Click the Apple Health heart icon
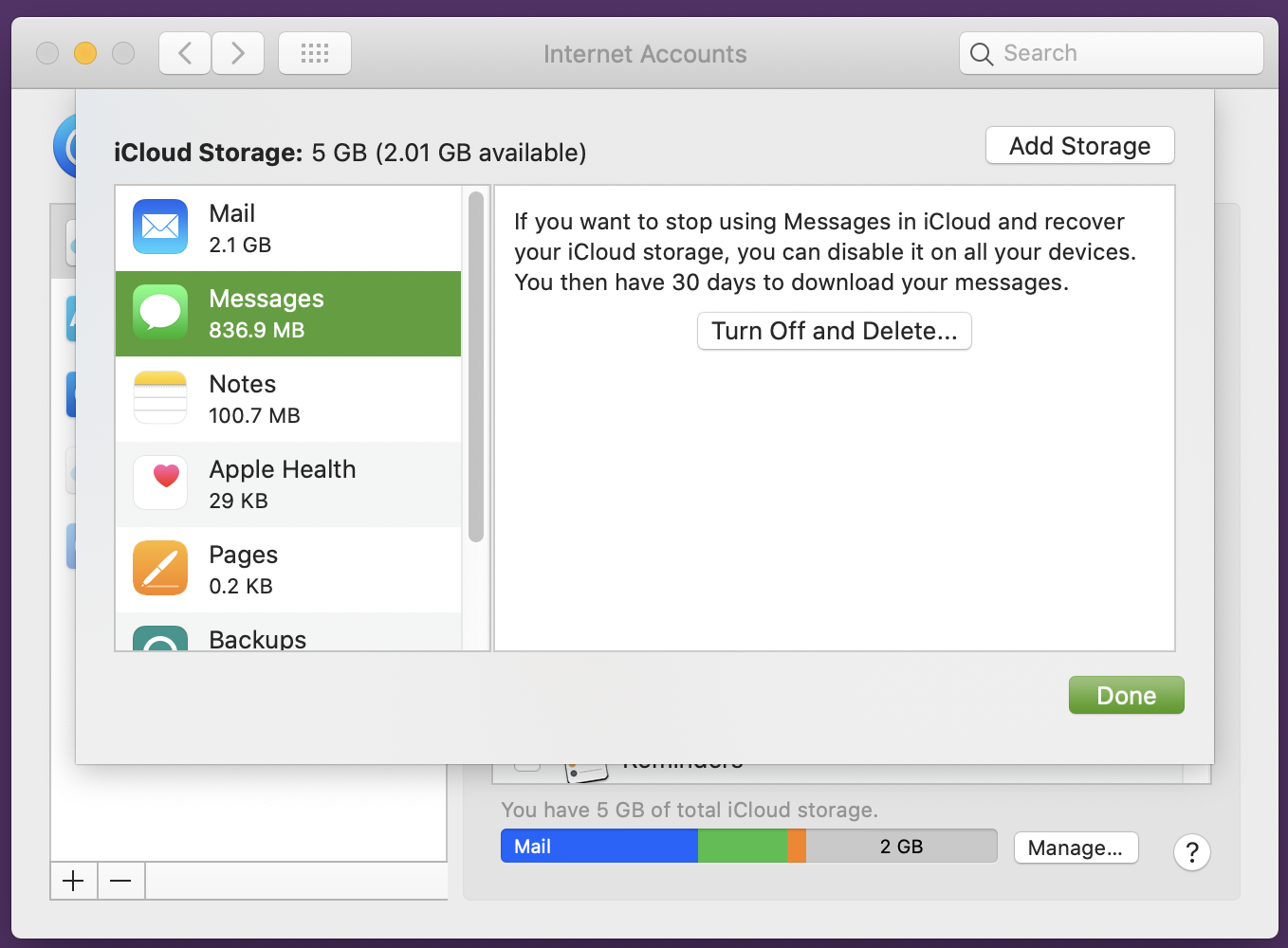This screenshot has height=948, width=1288. click(x=160, y=483)
